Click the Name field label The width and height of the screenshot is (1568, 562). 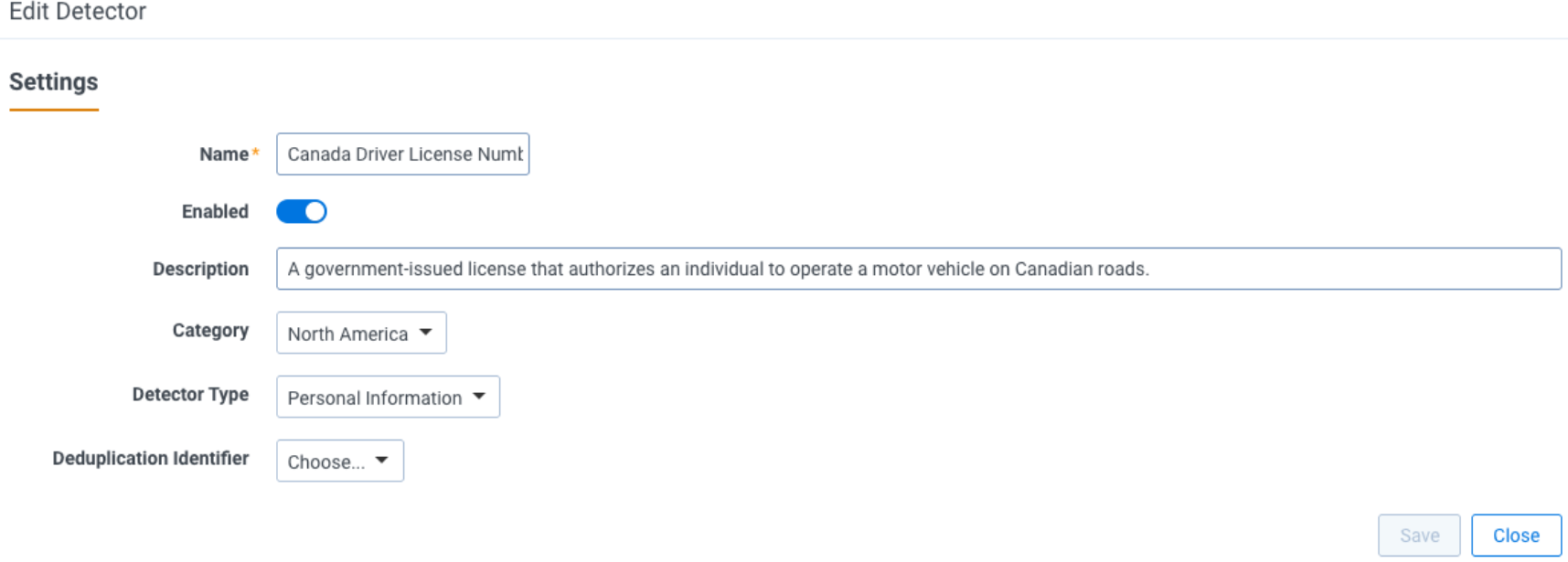point(223,154)
